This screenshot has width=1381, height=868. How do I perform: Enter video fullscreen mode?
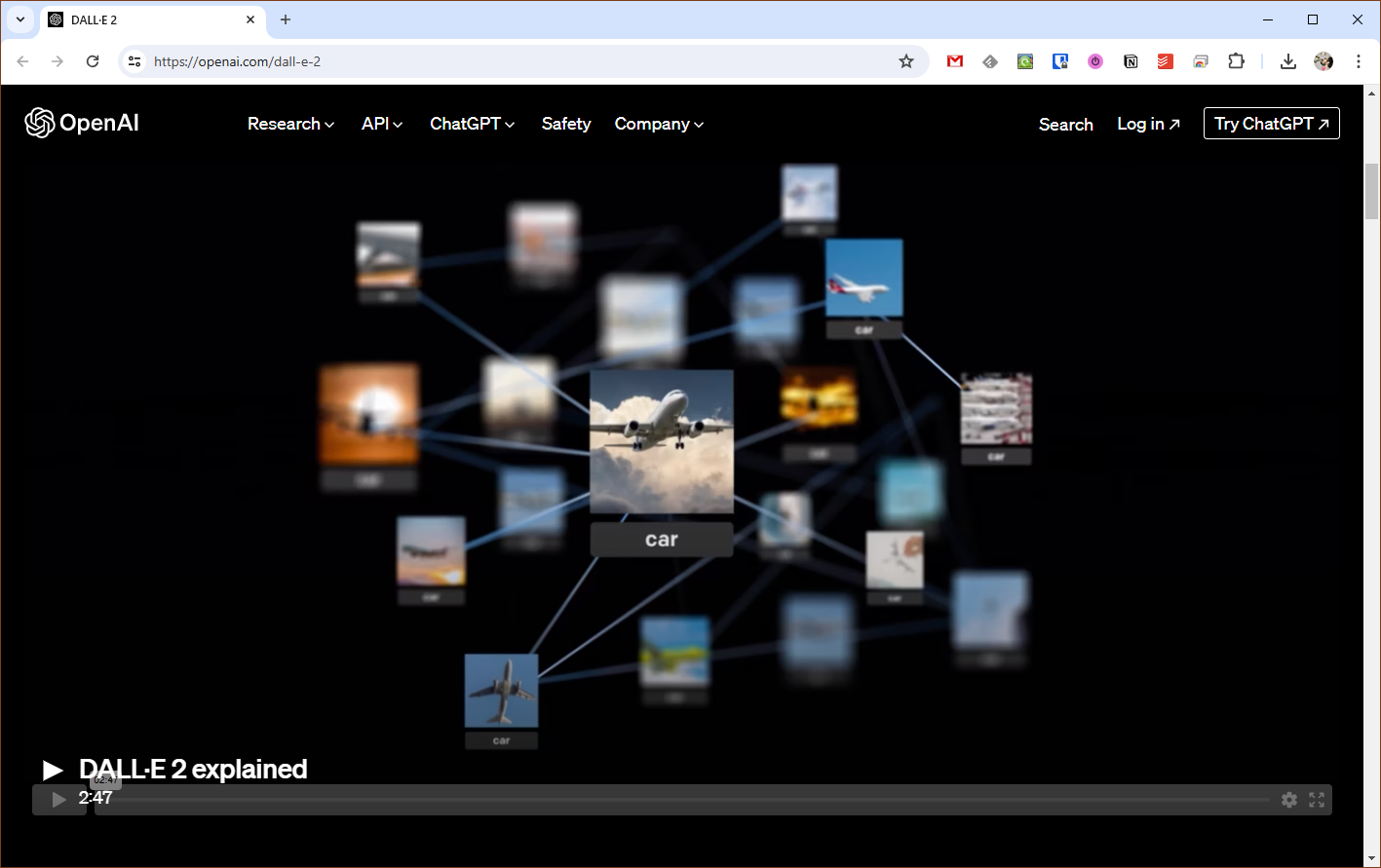pyautogui.click(x=1317, y=800)
